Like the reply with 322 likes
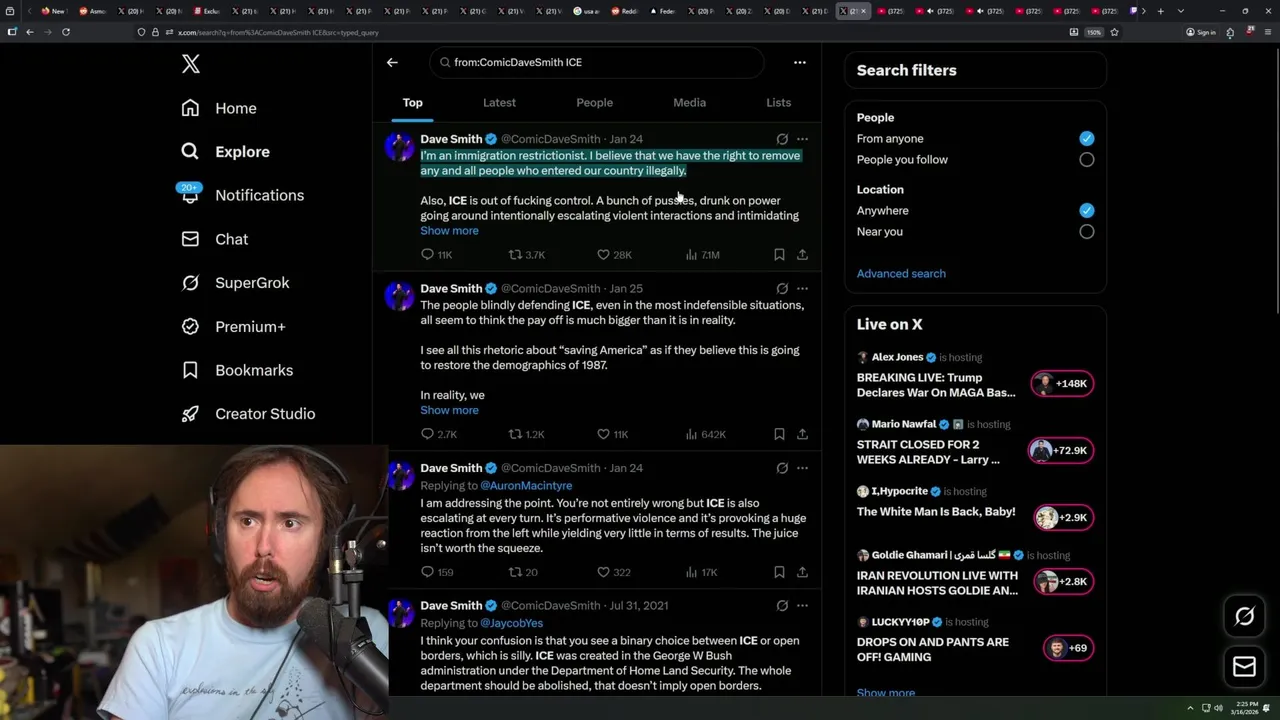This screenshot has width=1280, height=720. tap(613, 572)
